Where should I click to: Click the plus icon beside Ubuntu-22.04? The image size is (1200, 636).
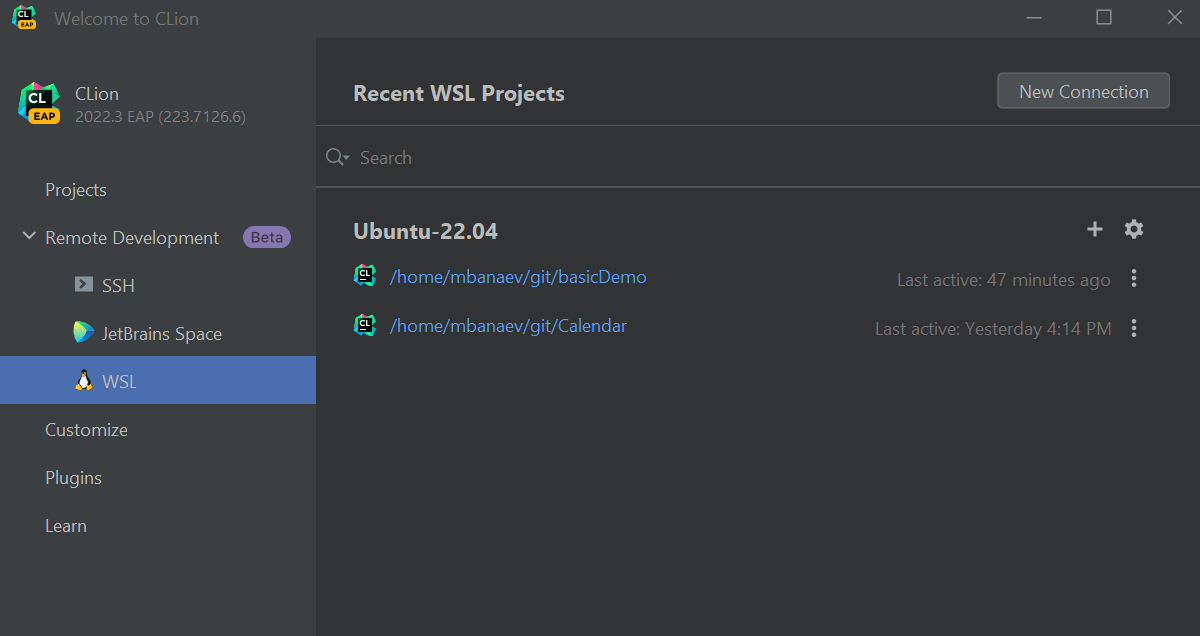tap(1095, 229)
